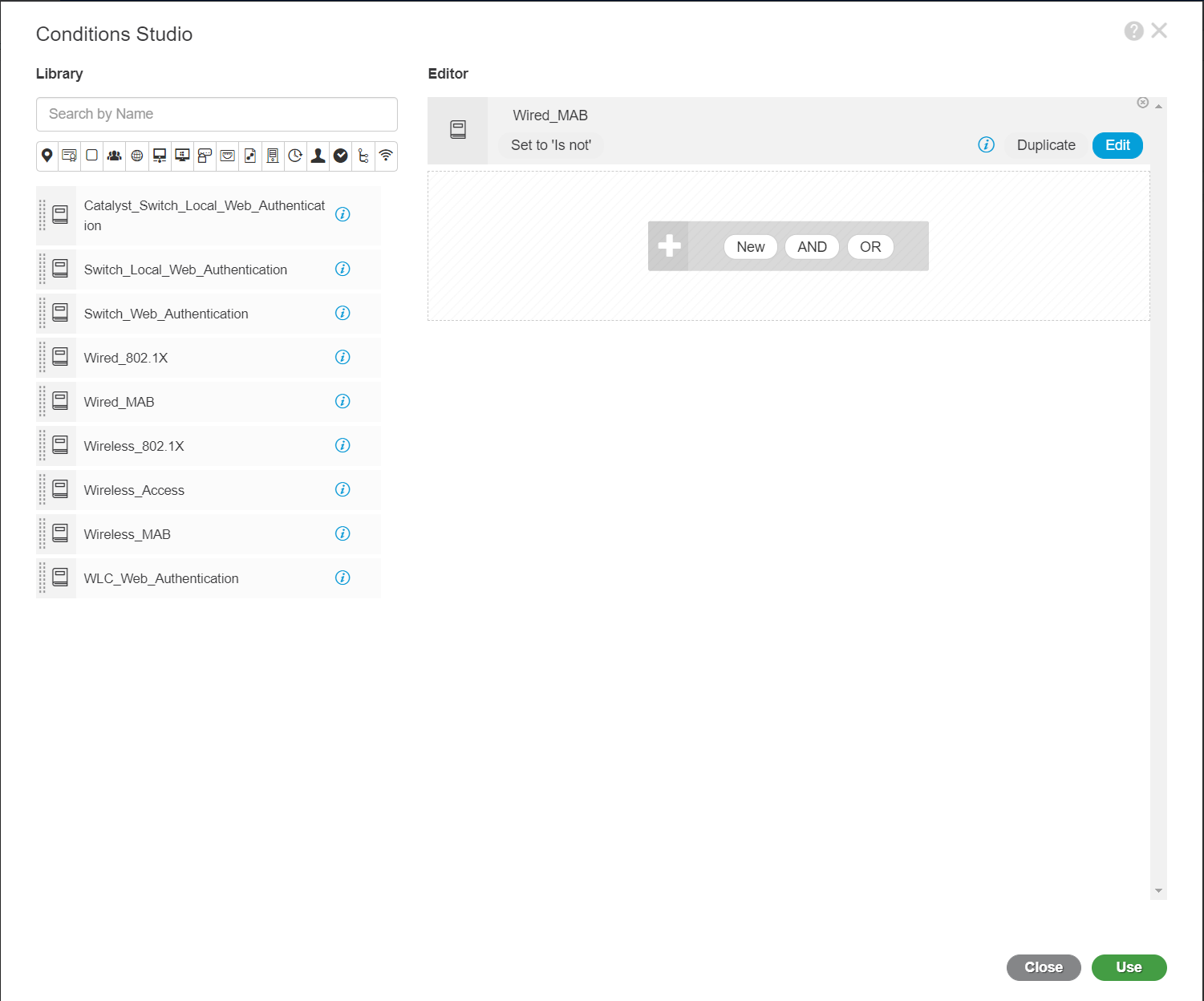Filter conditions by web attributes globe icon

coord(136,156)
